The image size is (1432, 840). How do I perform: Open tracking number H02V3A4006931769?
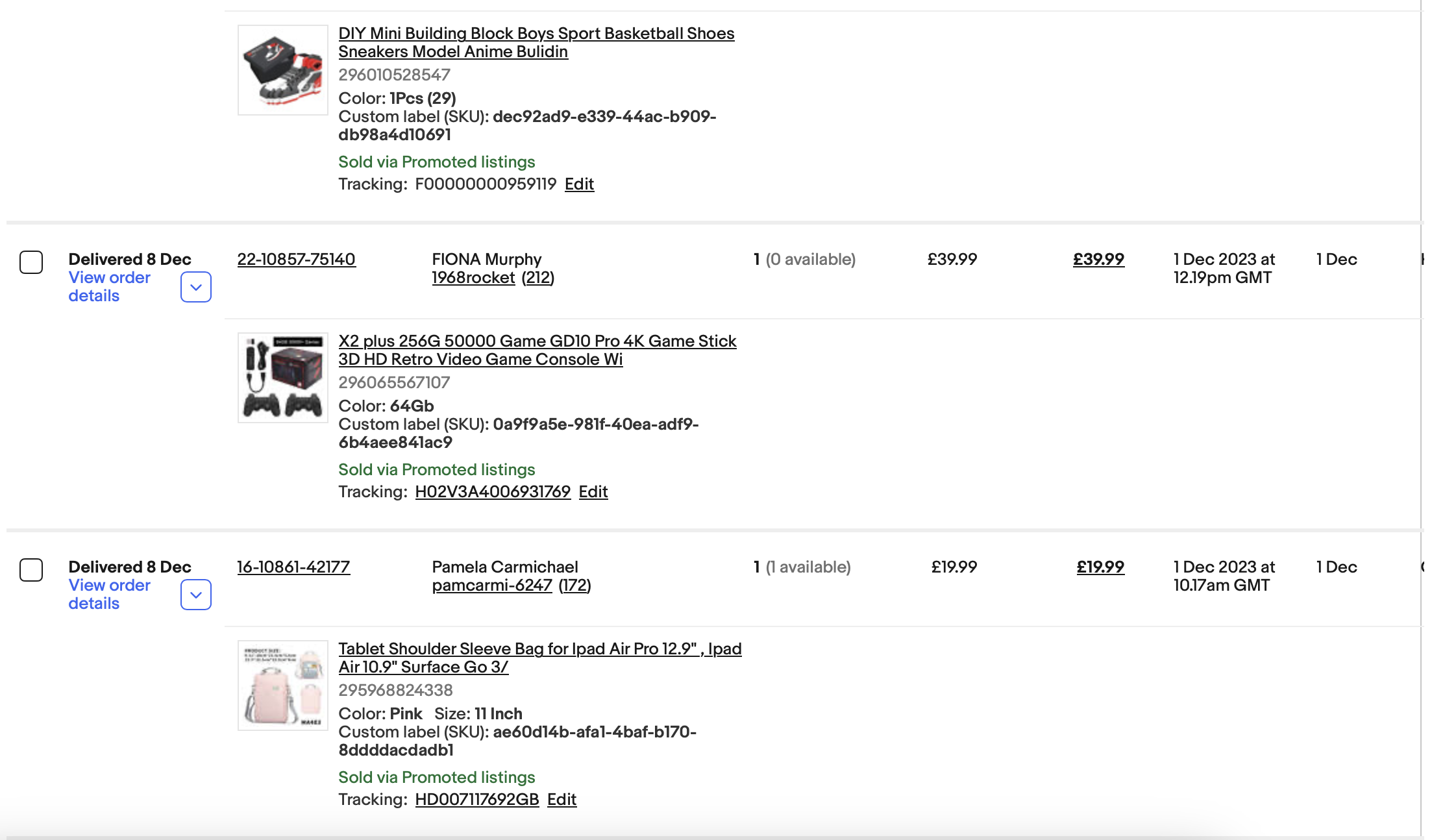[x=493, y=491]
